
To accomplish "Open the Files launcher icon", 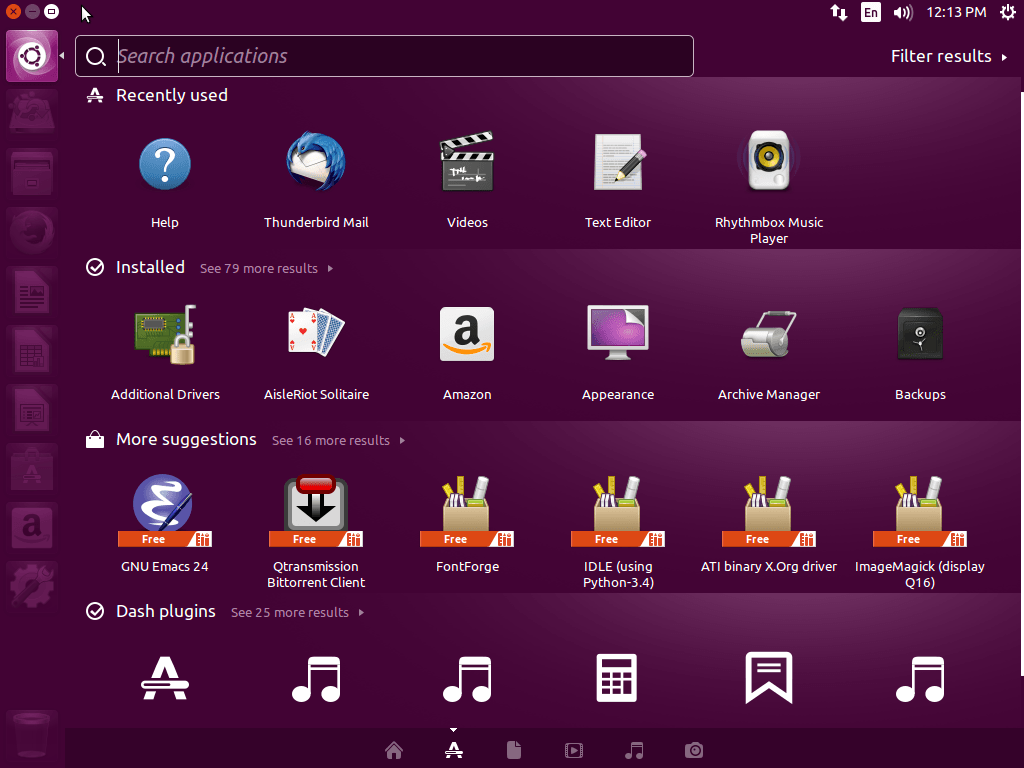I will [32, 173].
